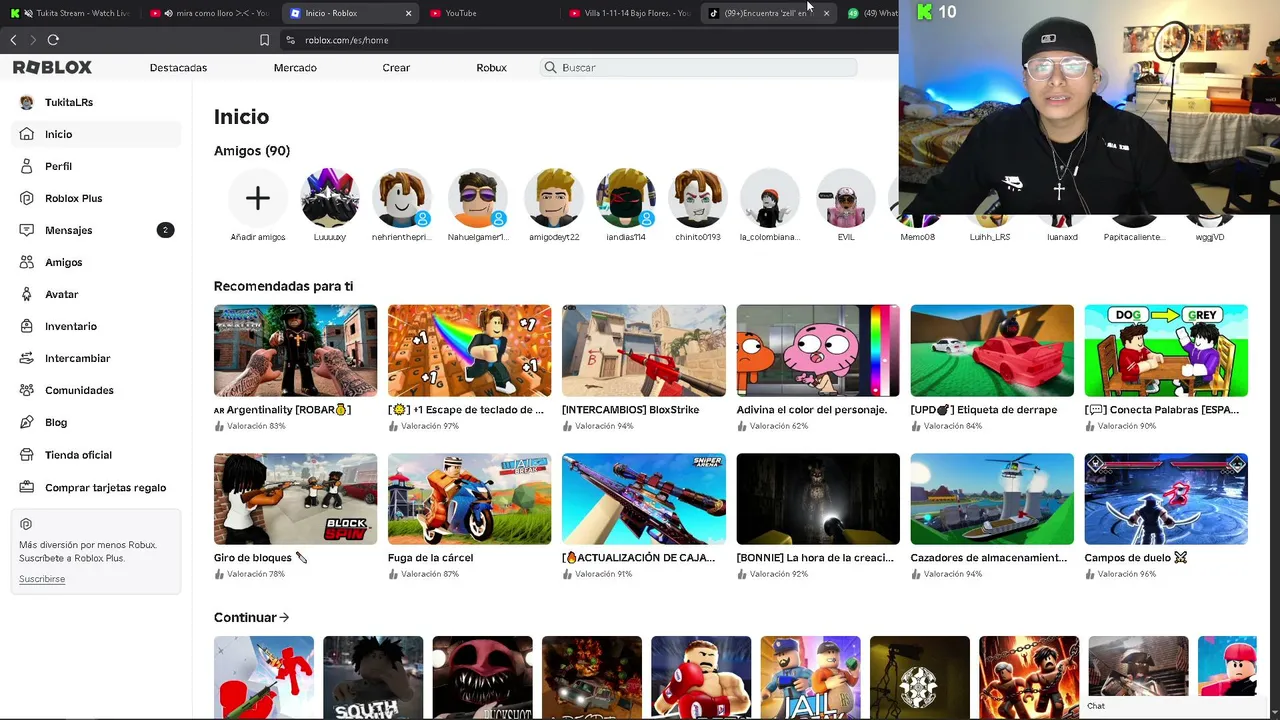Open Crear in the Roblox top navigation
Screen dimensions: 1280x720
(396, 68)
